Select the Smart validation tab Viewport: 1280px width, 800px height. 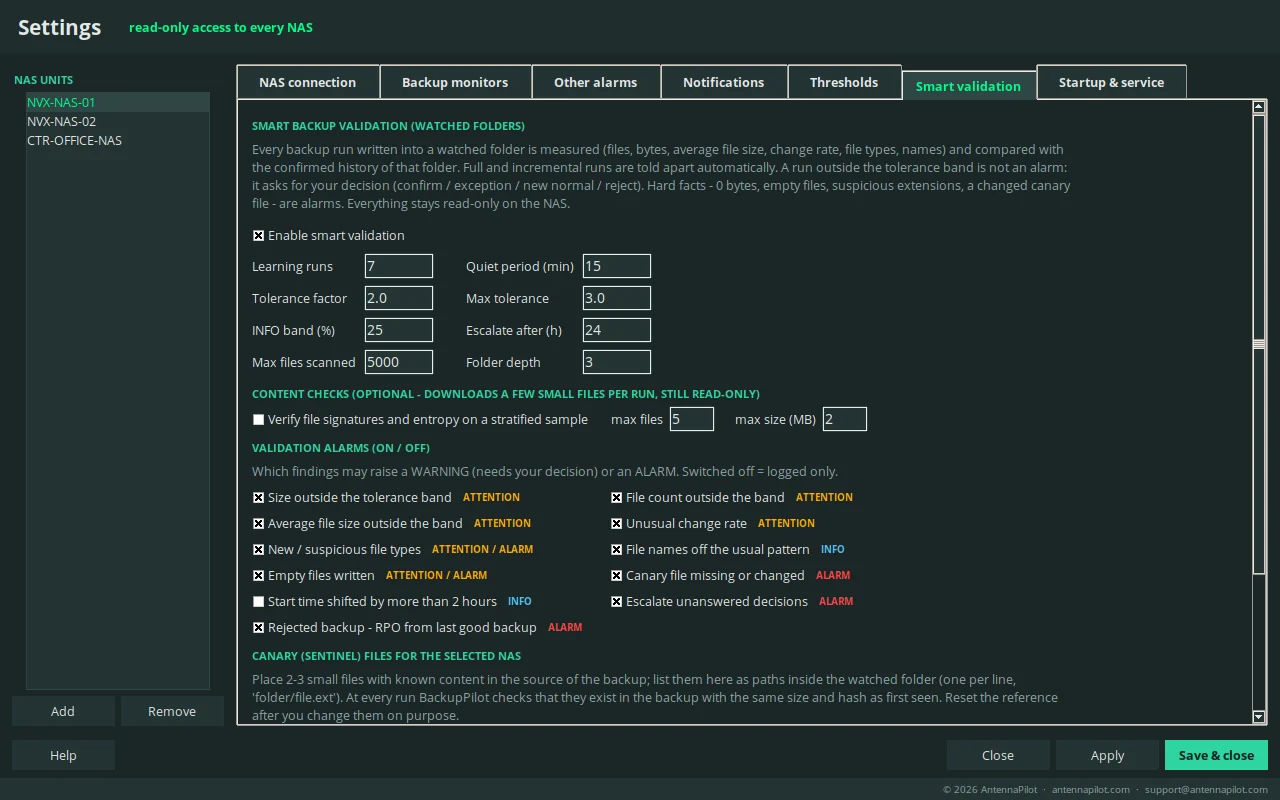[969, 85]
